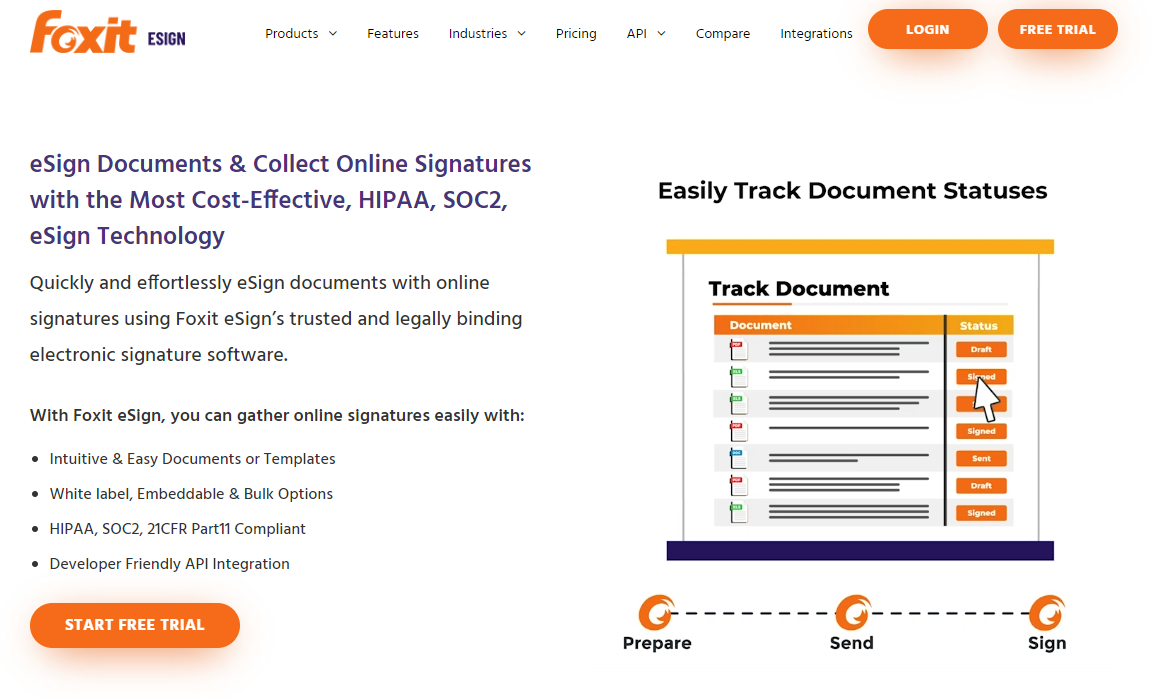The width and height of the screenshot is (1153, 699).
Task: Click 'White label, Embeddable & Bulk Options' bullet
Action: [191, 494]
